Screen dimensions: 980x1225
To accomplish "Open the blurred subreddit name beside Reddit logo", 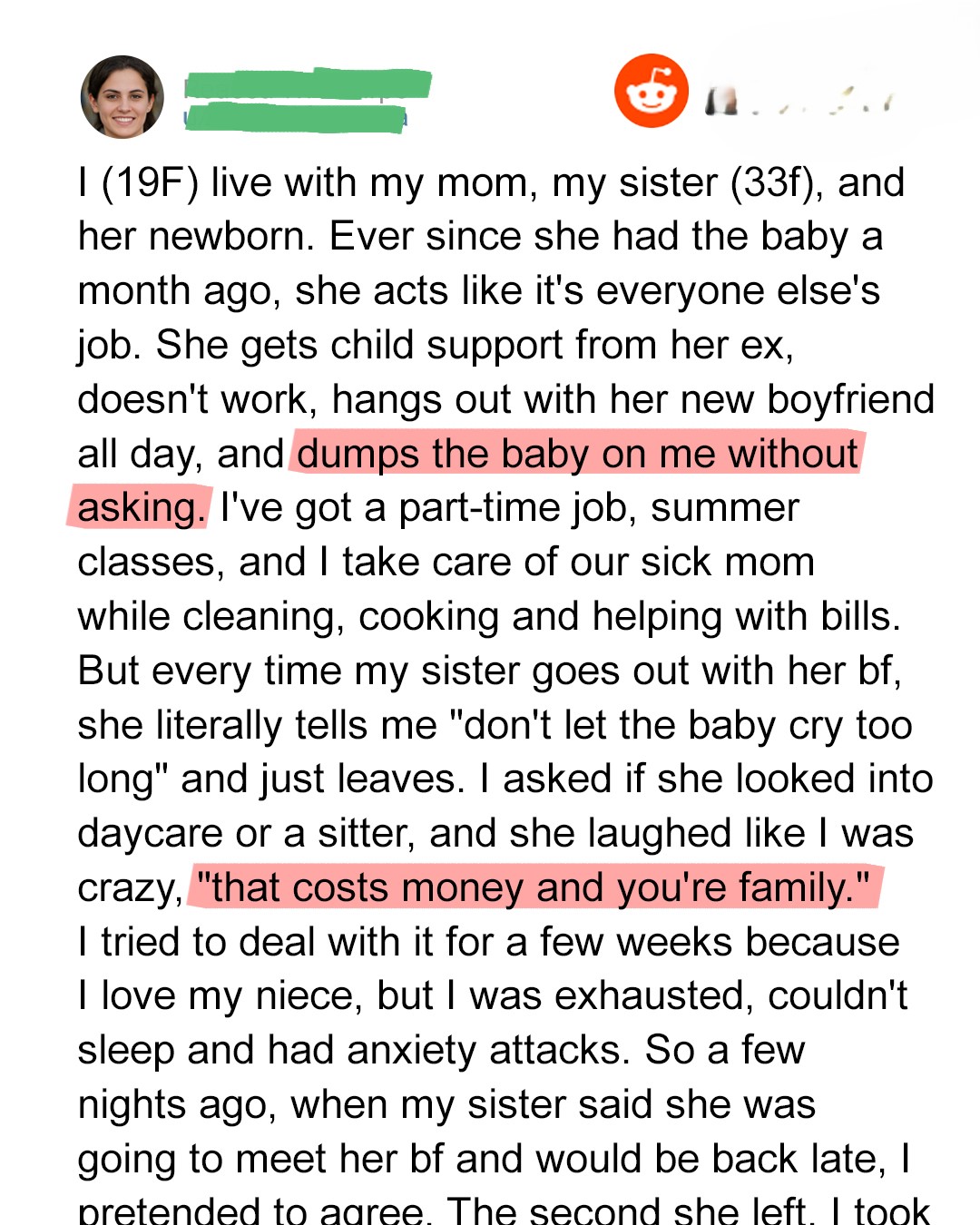I will tap(800, 99).
